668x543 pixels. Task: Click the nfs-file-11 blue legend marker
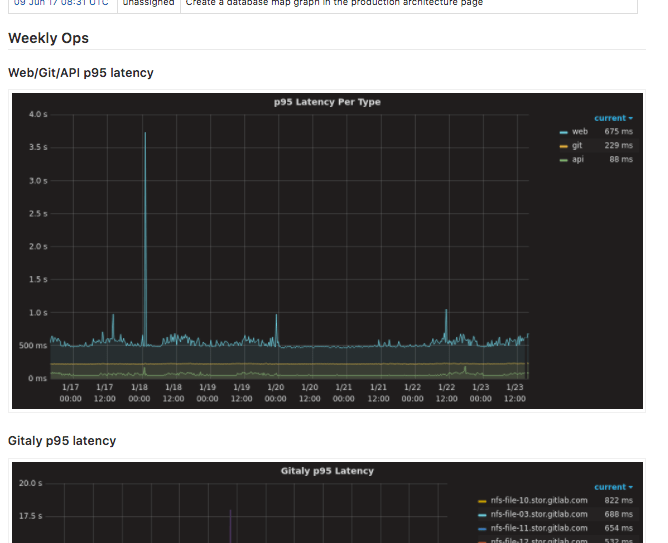click(x=483, y=528)
